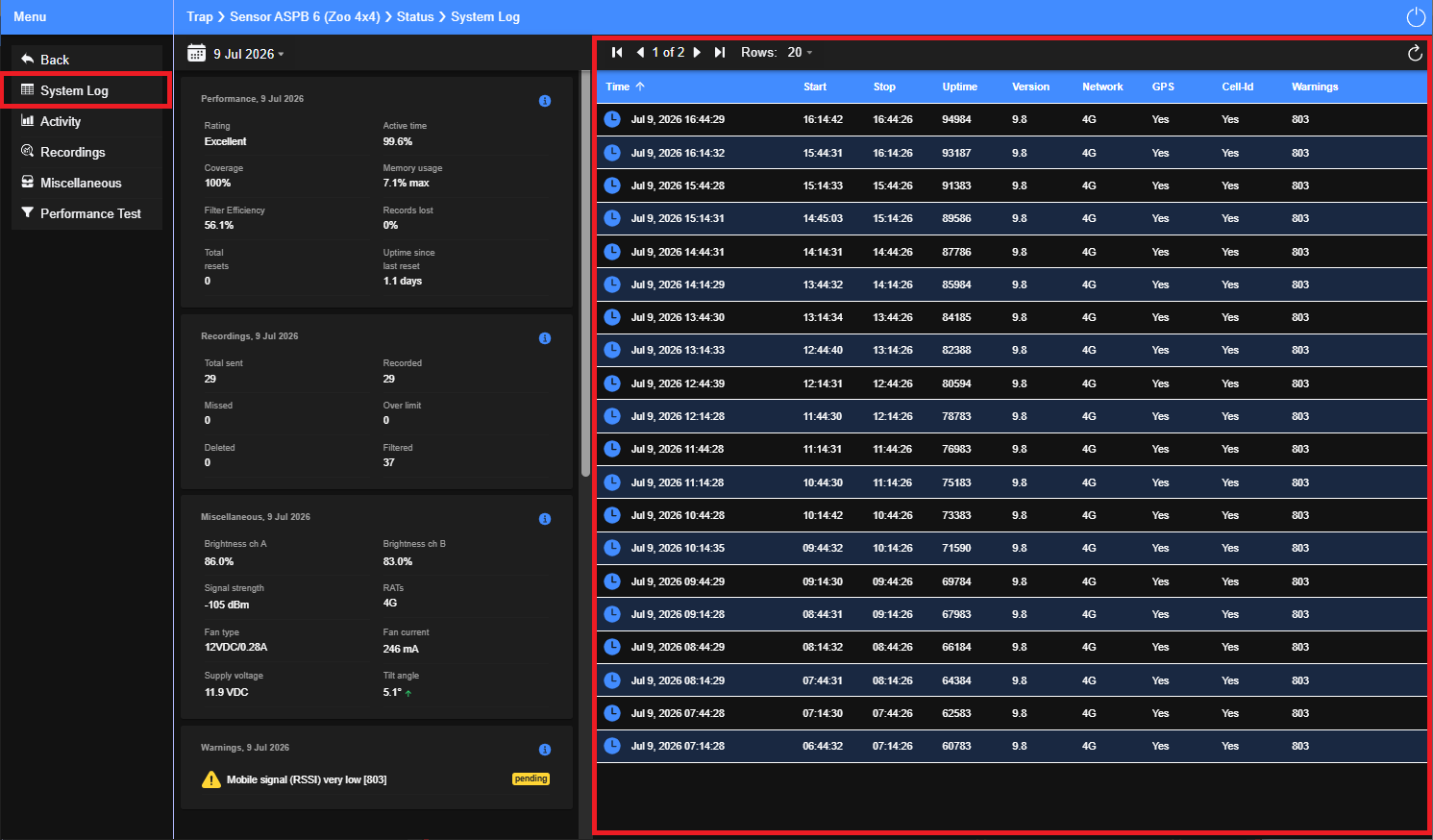This screenshot has width=1433, height=840.
Task: Click the System Log breadcrumb
Action: tap(485, 16)
